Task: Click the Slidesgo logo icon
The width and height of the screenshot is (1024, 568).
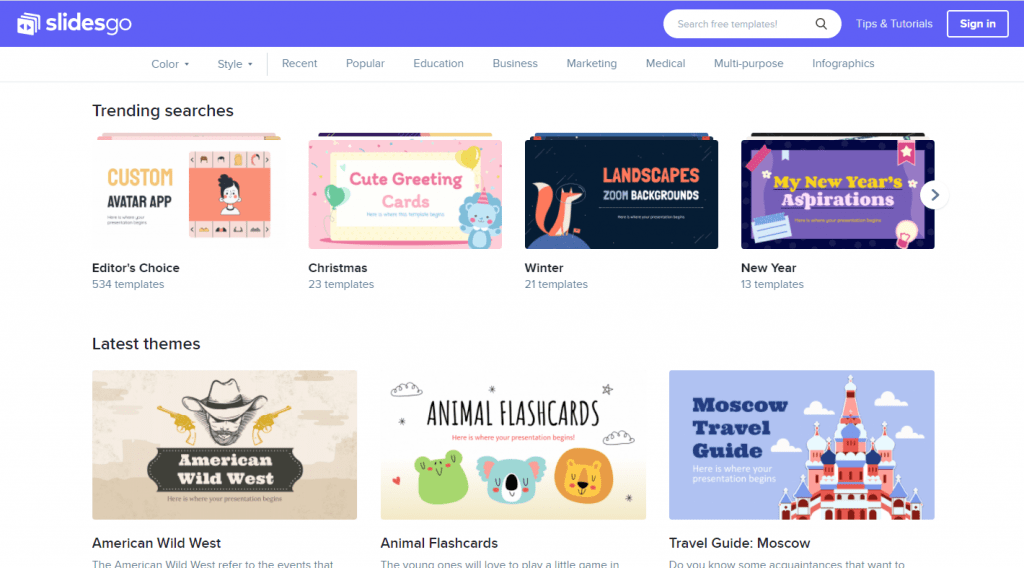Action: click(x=28, y=24)
